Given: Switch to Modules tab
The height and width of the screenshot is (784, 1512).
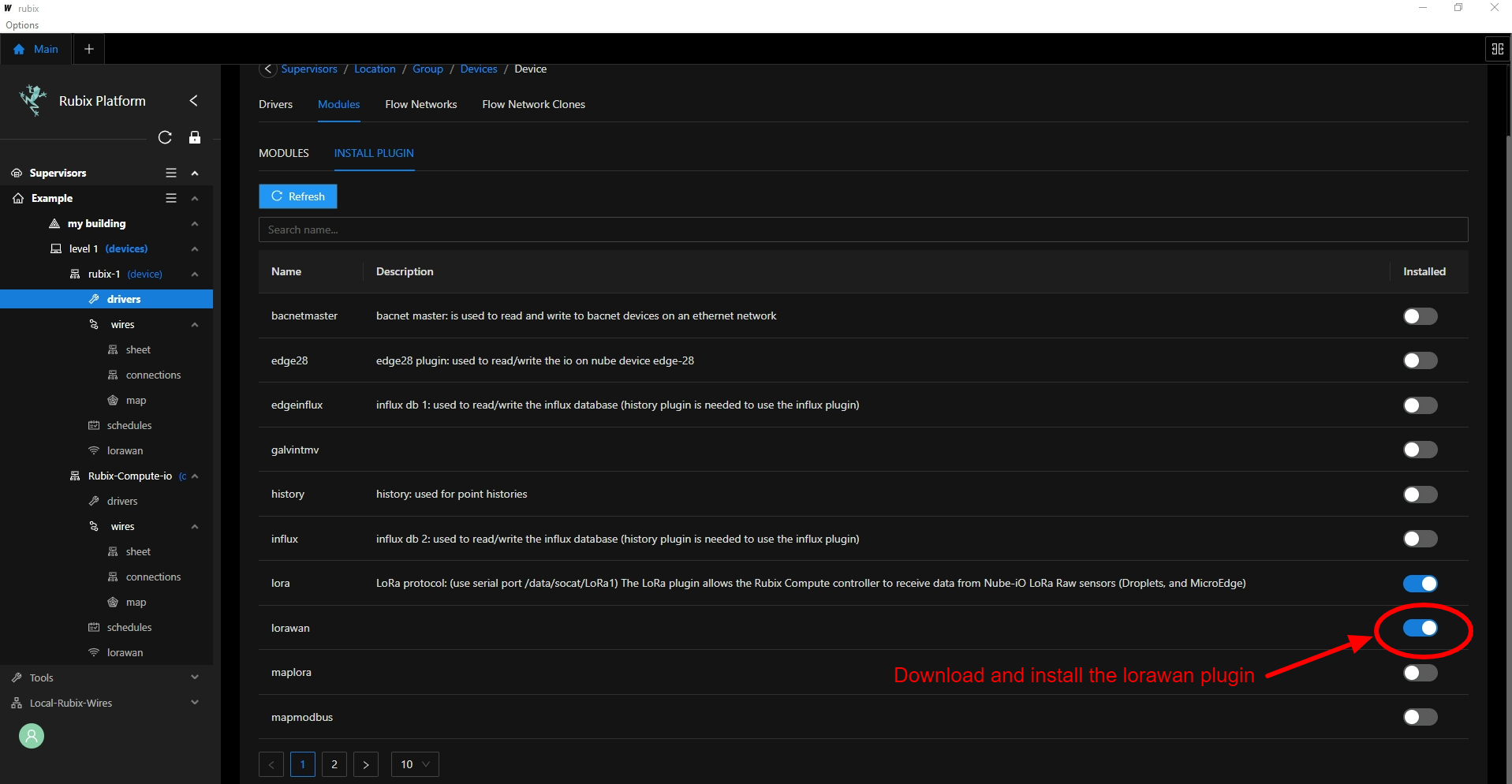Looking at the screenshot, I should 339,104.
